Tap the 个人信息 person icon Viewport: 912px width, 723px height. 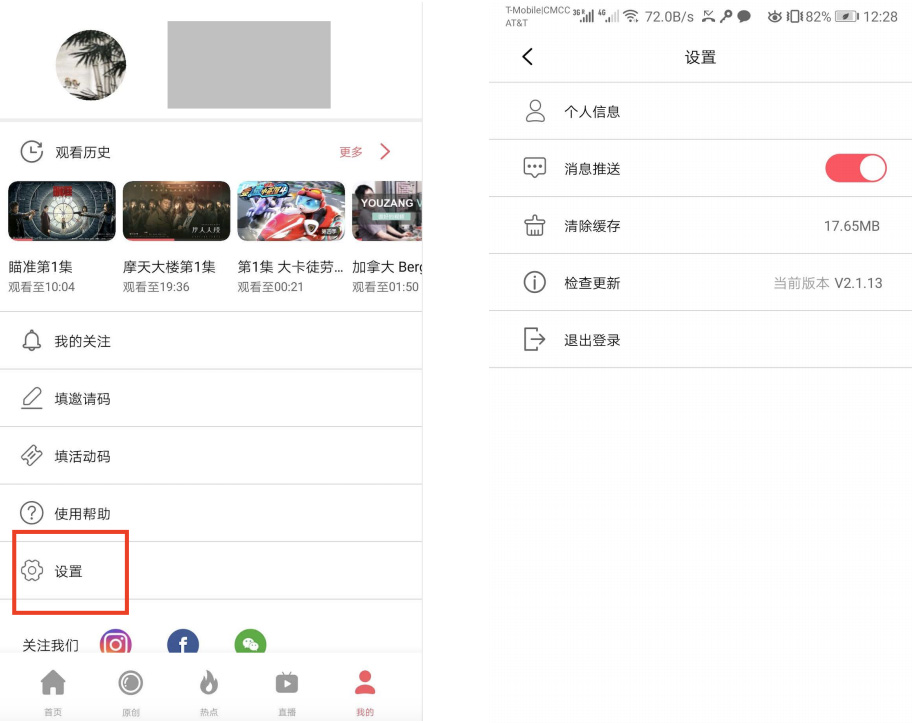[x=535, y=111]
